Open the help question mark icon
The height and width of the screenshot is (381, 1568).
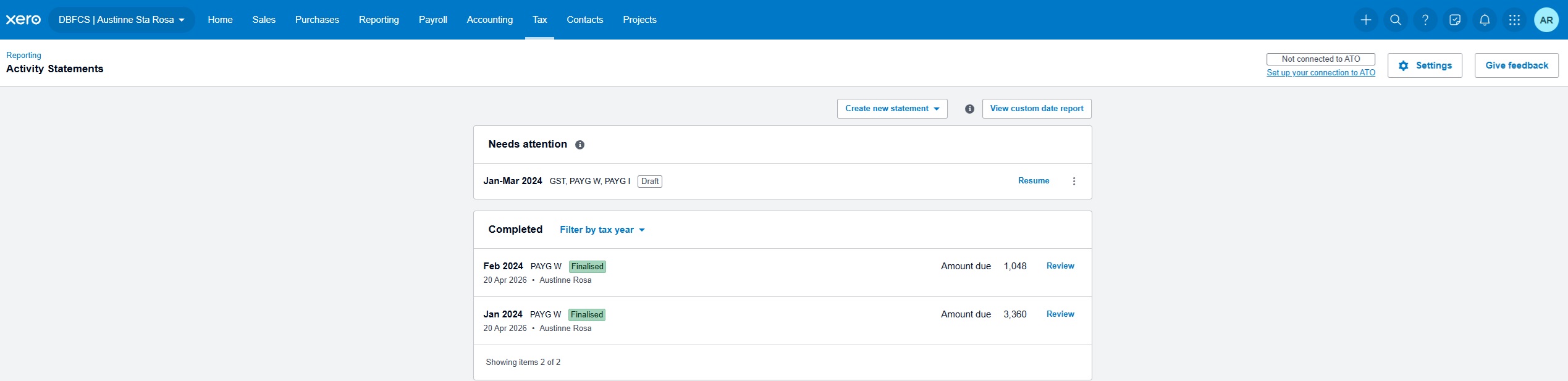[1425, 20]
